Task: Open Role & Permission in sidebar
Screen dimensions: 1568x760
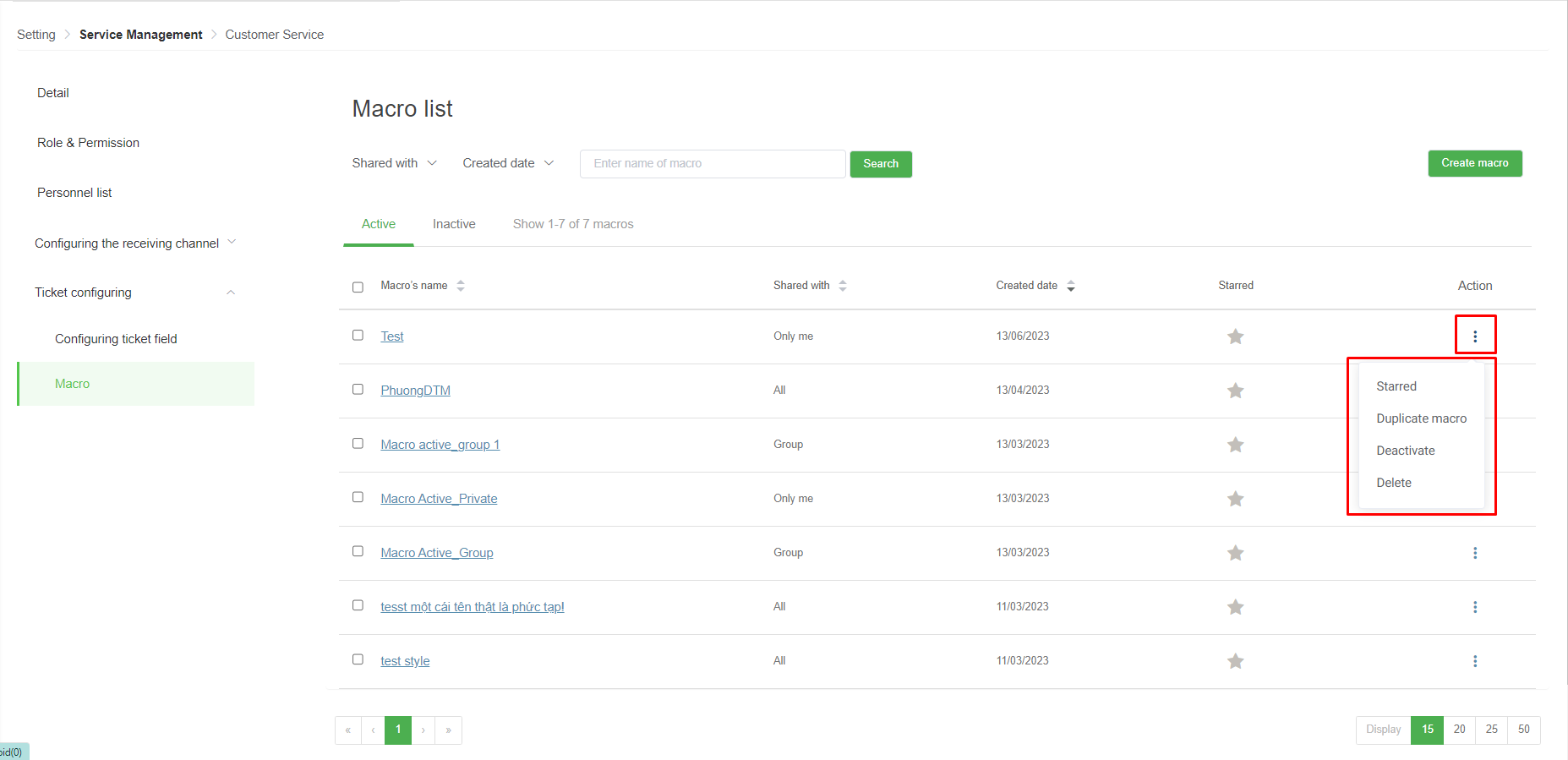Action: pyautogui.click(x=88, y=143)
